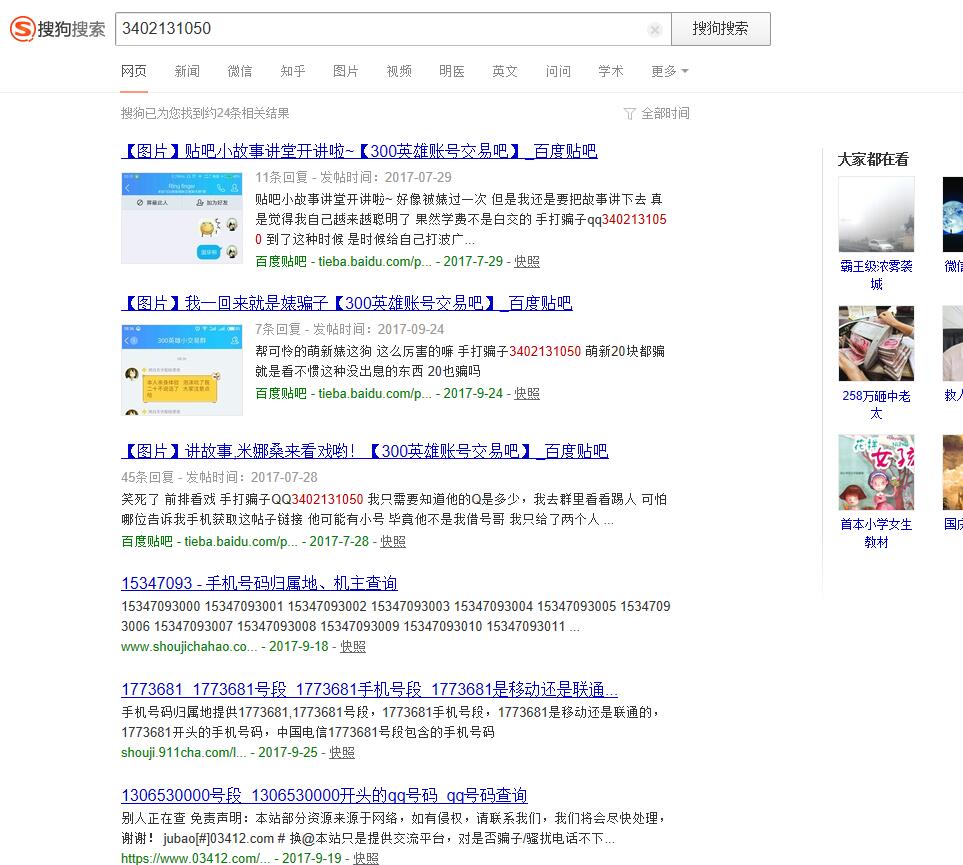963x865 pixels.
Task: Open the 明医 tab
Action: tap(451, 71)
